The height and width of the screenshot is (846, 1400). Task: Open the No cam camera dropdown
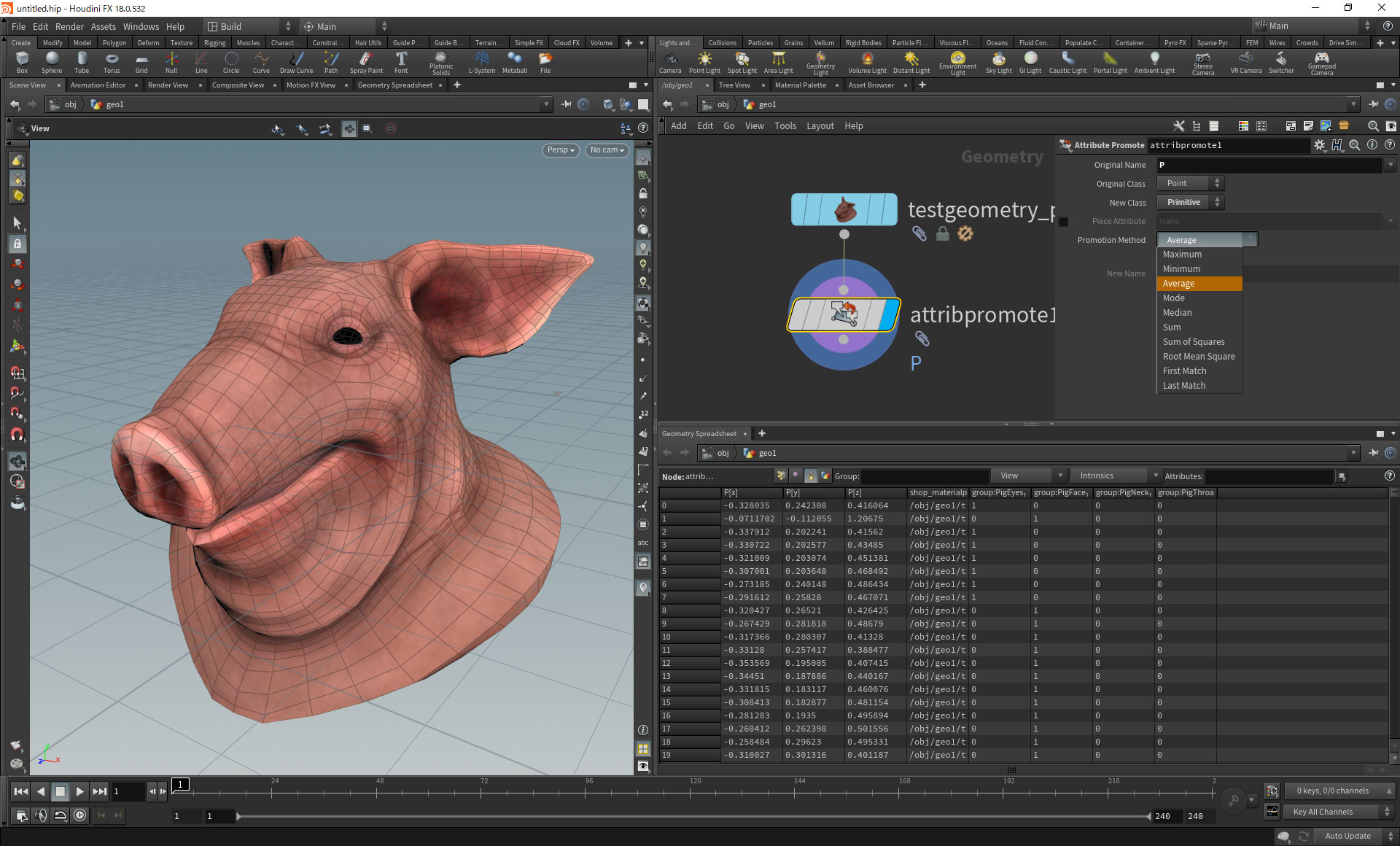(607, 150)
